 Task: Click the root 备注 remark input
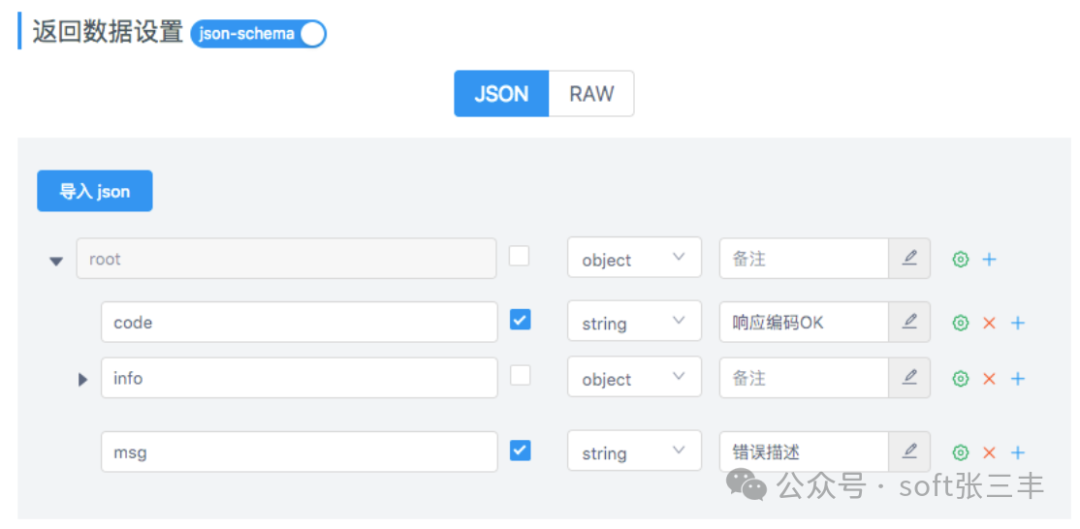point(804,258)
